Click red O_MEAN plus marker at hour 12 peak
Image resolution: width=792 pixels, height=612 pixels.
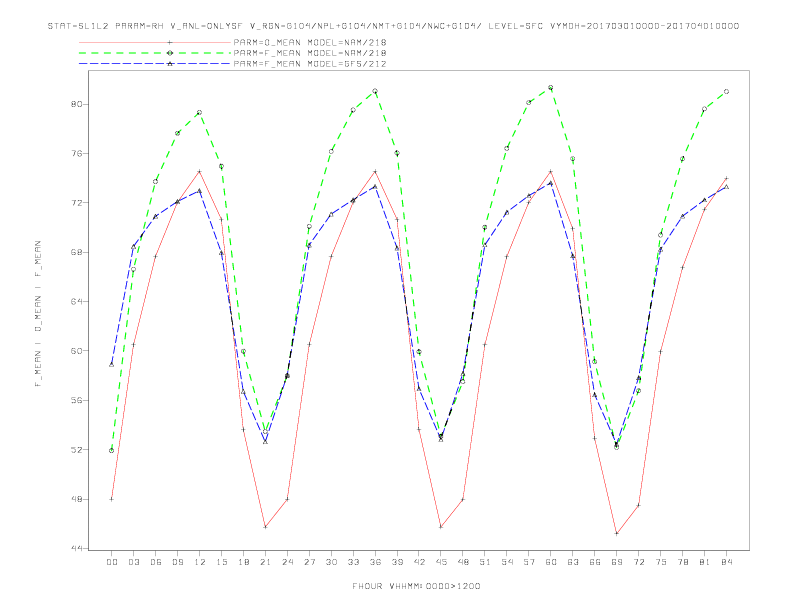tap(200, 172)
